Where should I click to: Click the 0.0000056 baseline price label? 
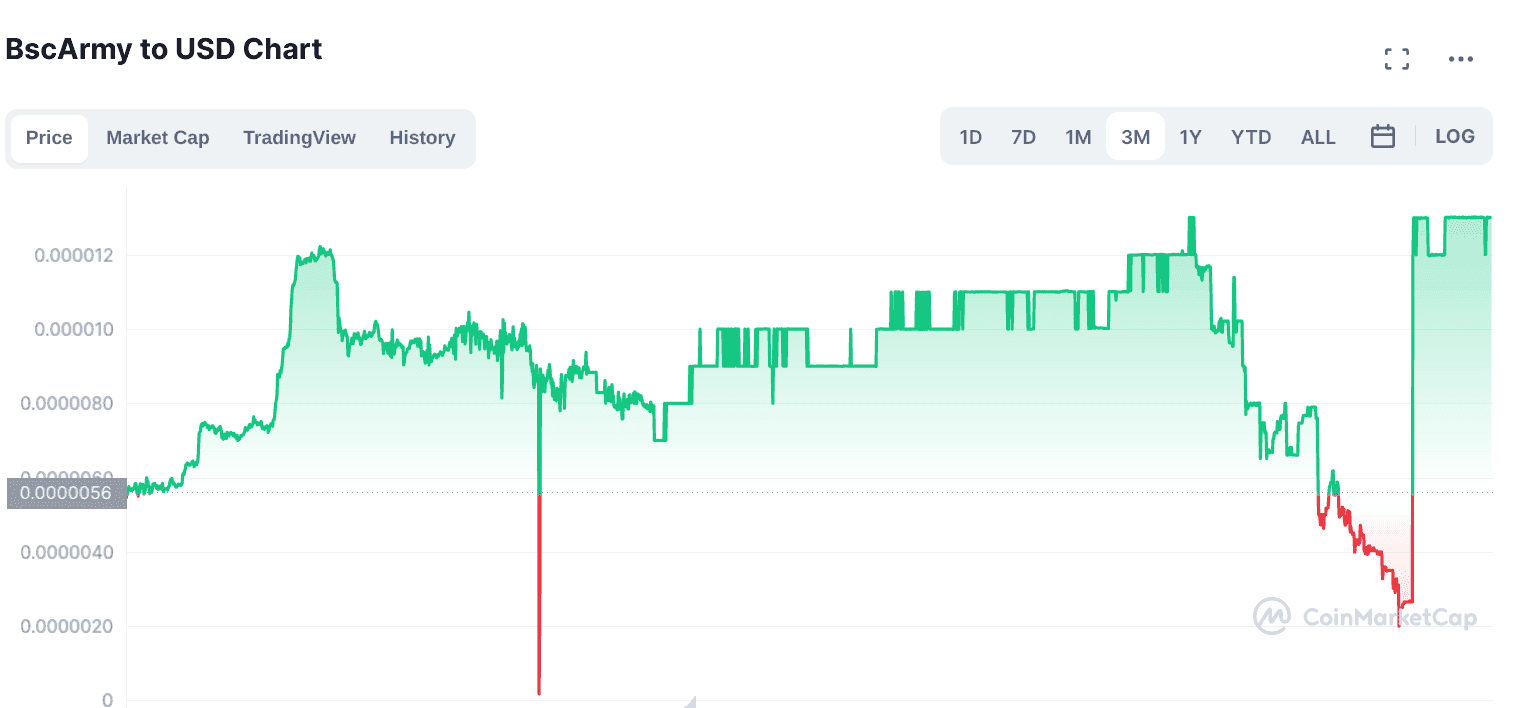click(x=66, y=493)
